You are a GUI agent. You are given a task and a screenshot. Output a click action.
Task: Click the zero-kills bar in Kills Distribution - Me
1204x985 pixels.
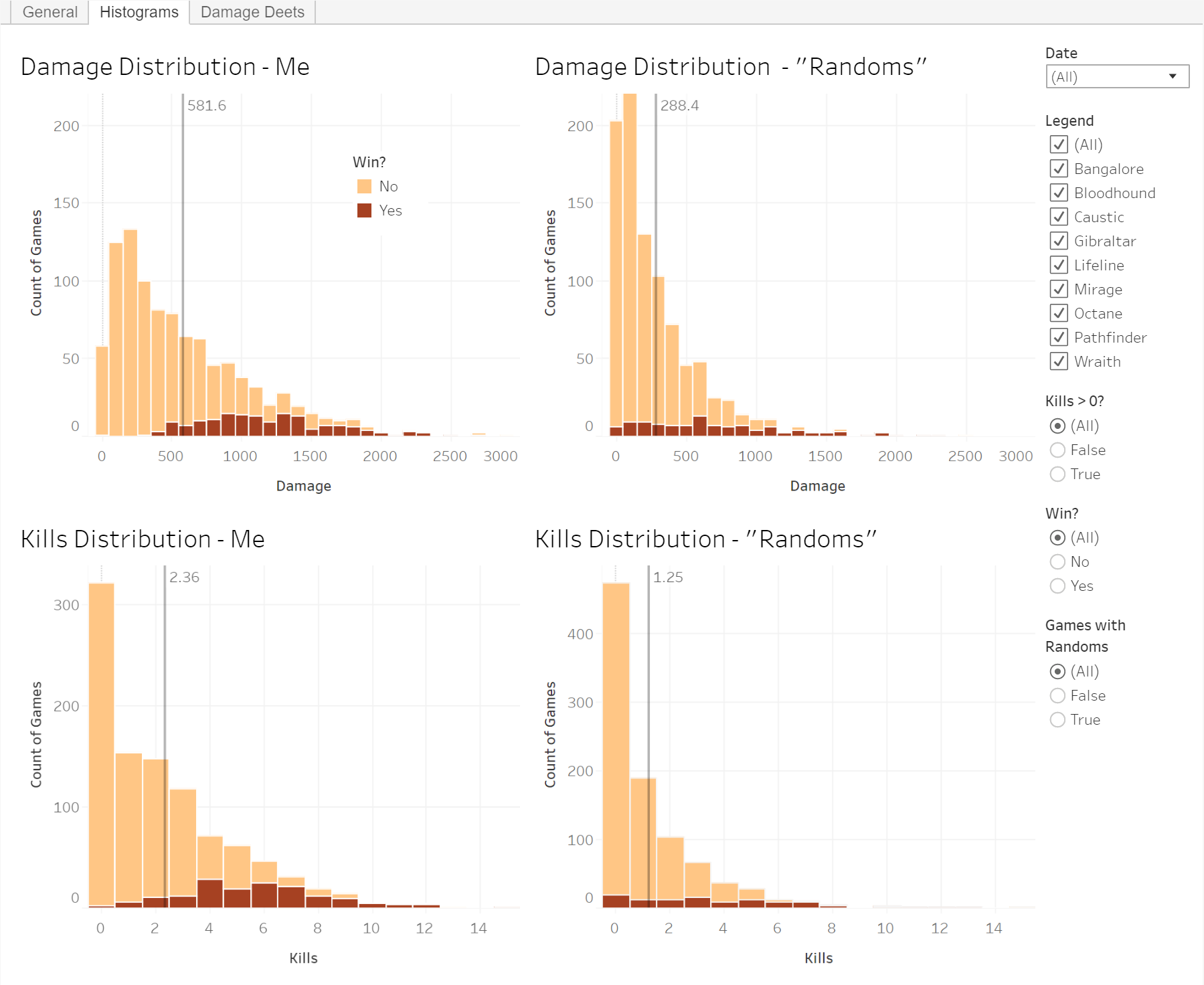[x=101, y=743]
